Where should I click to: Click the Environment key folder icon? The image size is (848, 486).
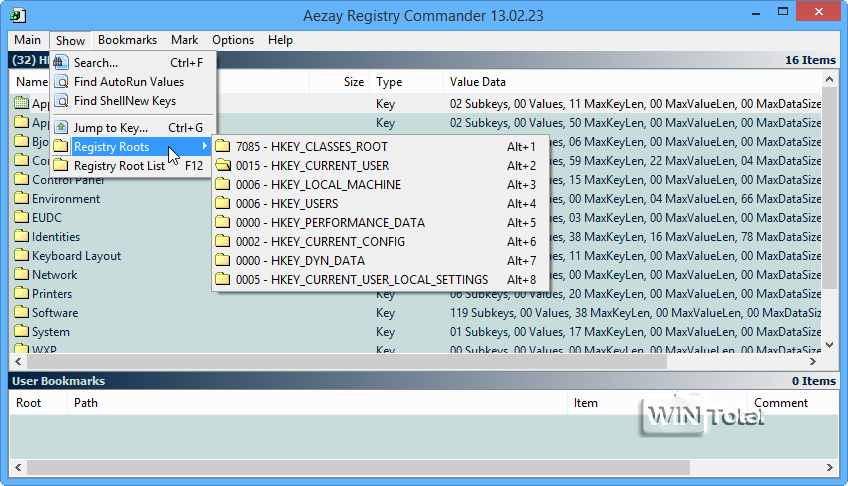click(x=22, y=198)
